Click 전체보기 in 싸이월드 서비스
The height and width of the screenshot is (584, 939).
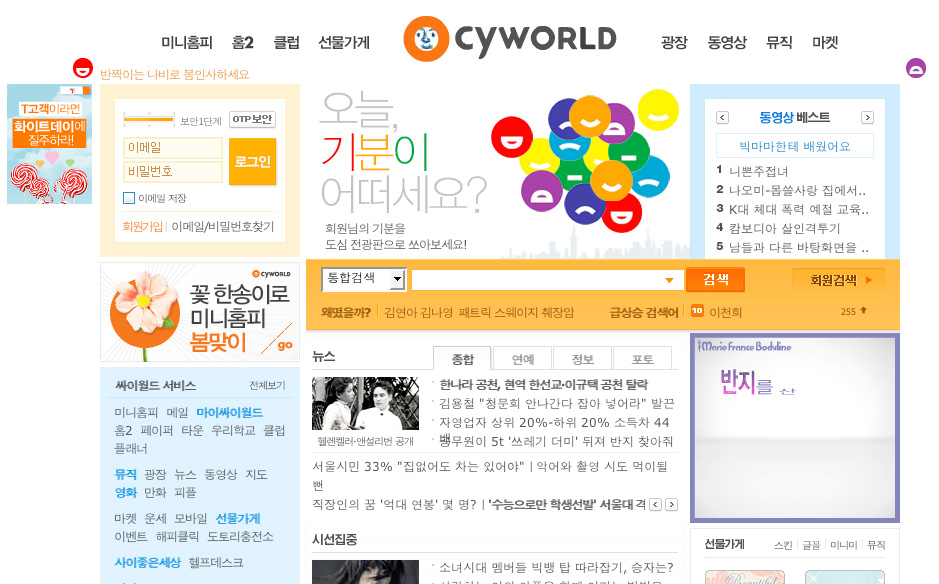(x=267, y=385)
